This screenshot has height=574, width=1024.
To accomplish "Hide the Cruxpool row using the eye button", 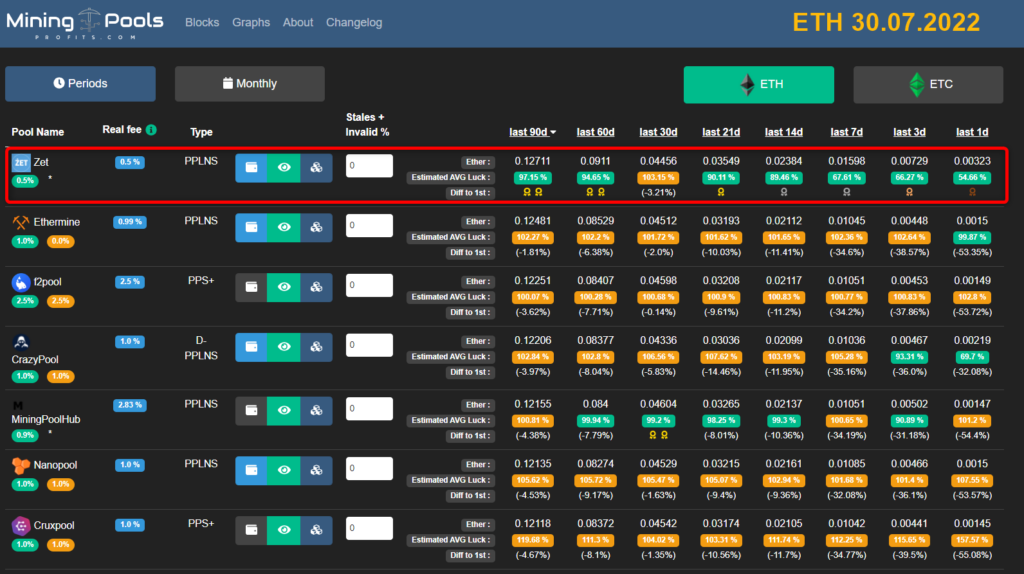I will point(285,531).
